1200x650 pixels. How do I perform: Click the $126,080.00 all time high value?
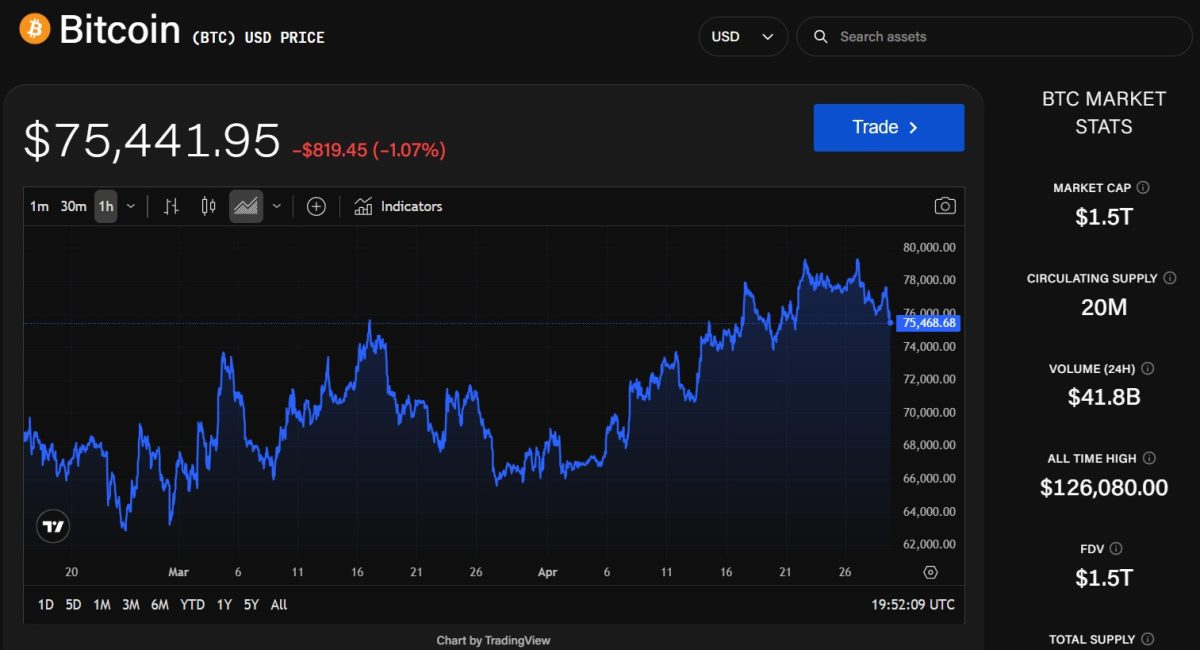coord(1104,487)
